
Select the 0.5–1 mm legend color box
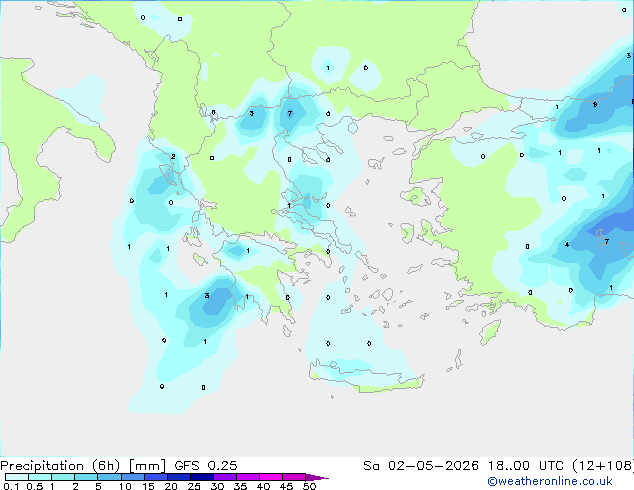[x=40, y=477]
